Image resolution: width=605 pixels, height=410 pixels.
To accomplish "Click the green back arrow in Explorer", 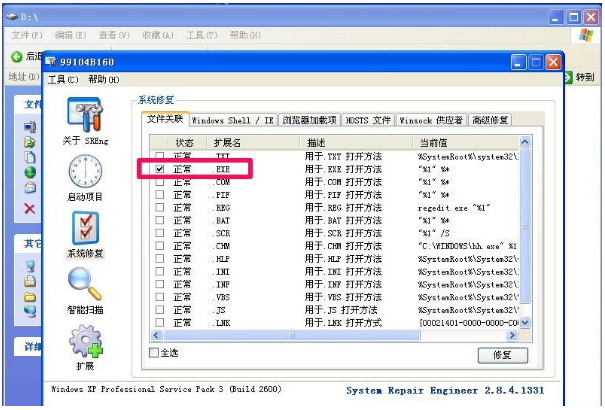I will point(16,56).
